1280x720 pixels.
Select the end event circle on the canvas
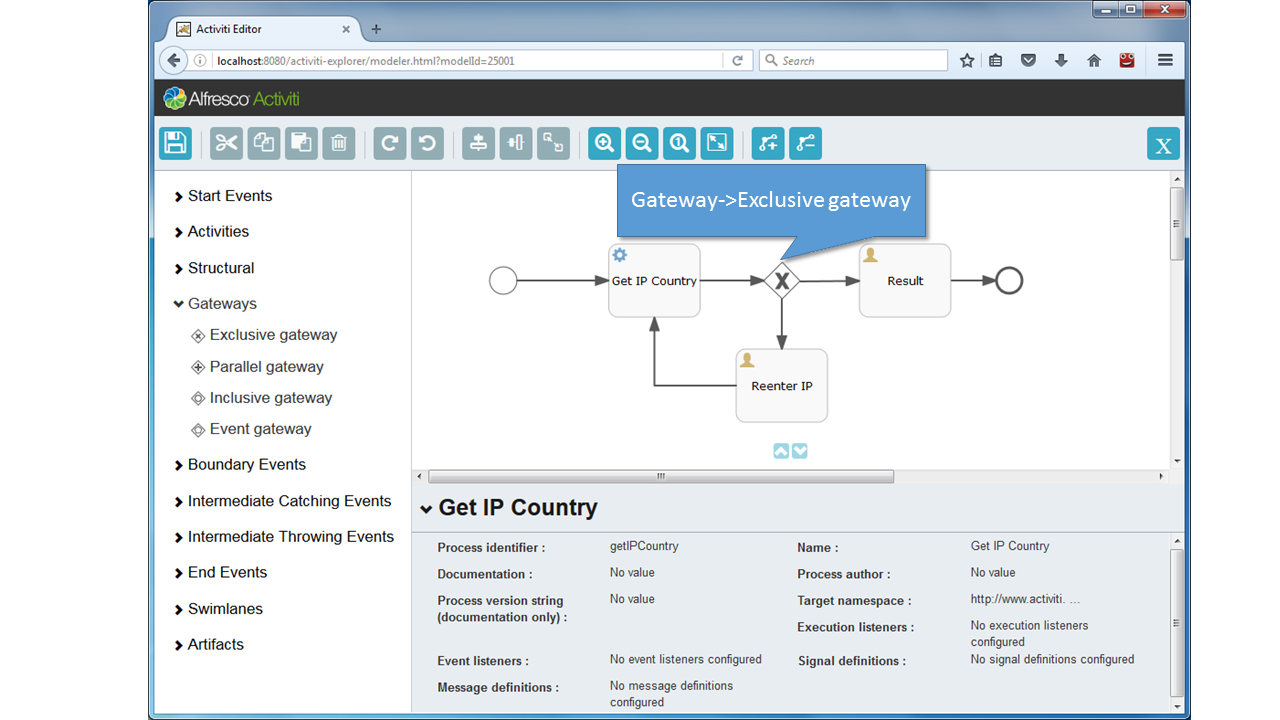(1009, 281)
